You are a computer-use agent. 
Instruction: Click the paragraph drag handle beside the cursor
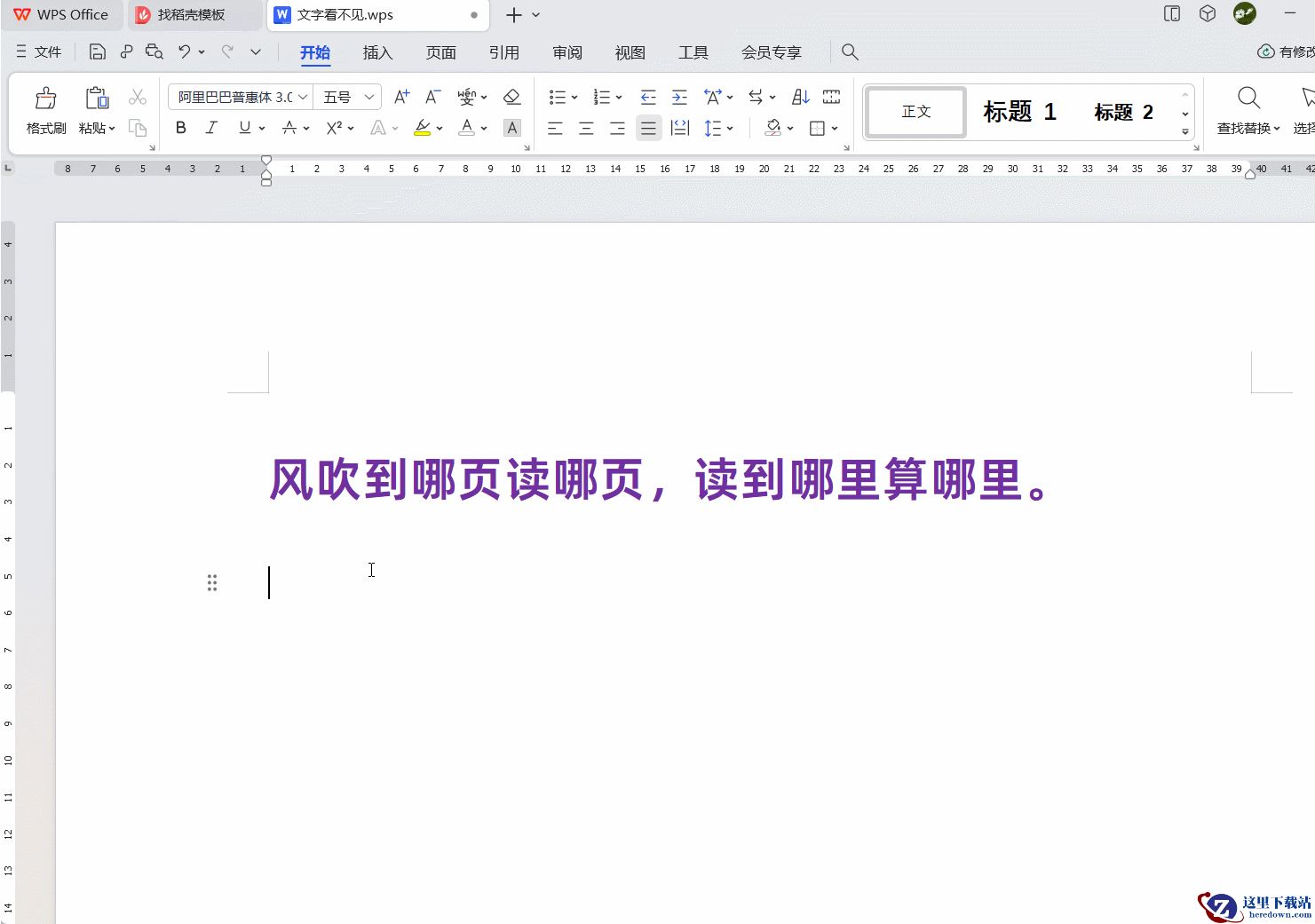(212, 583)
